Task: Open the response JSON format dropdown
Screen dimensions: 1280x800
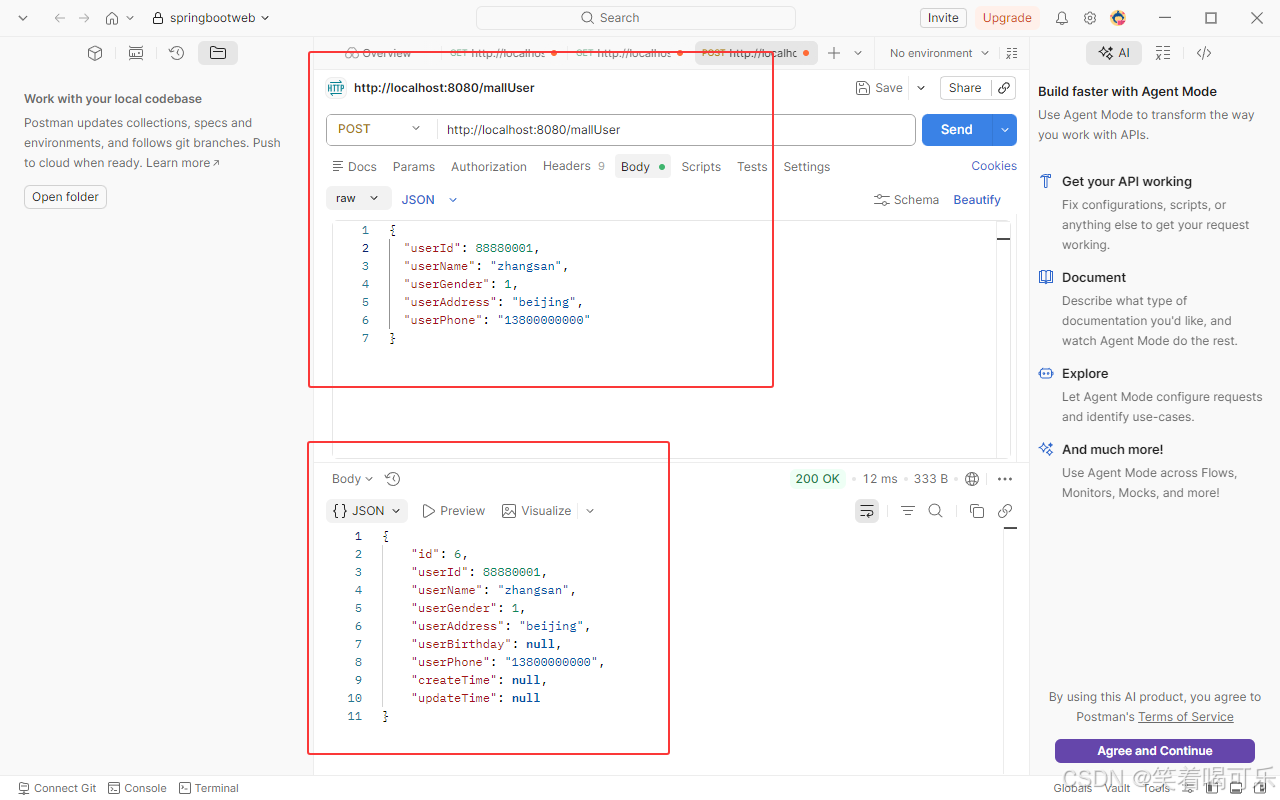Action: pos(367,511)
